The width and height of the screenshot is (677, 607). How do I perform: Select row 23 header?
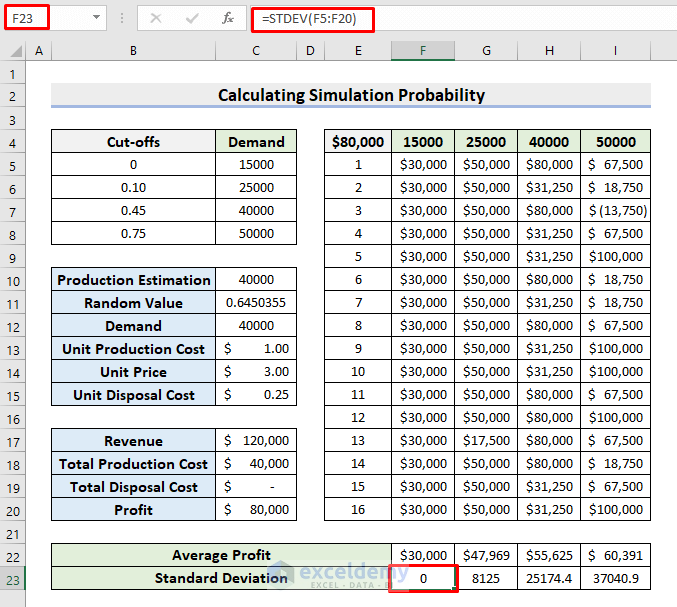[13, 578]
